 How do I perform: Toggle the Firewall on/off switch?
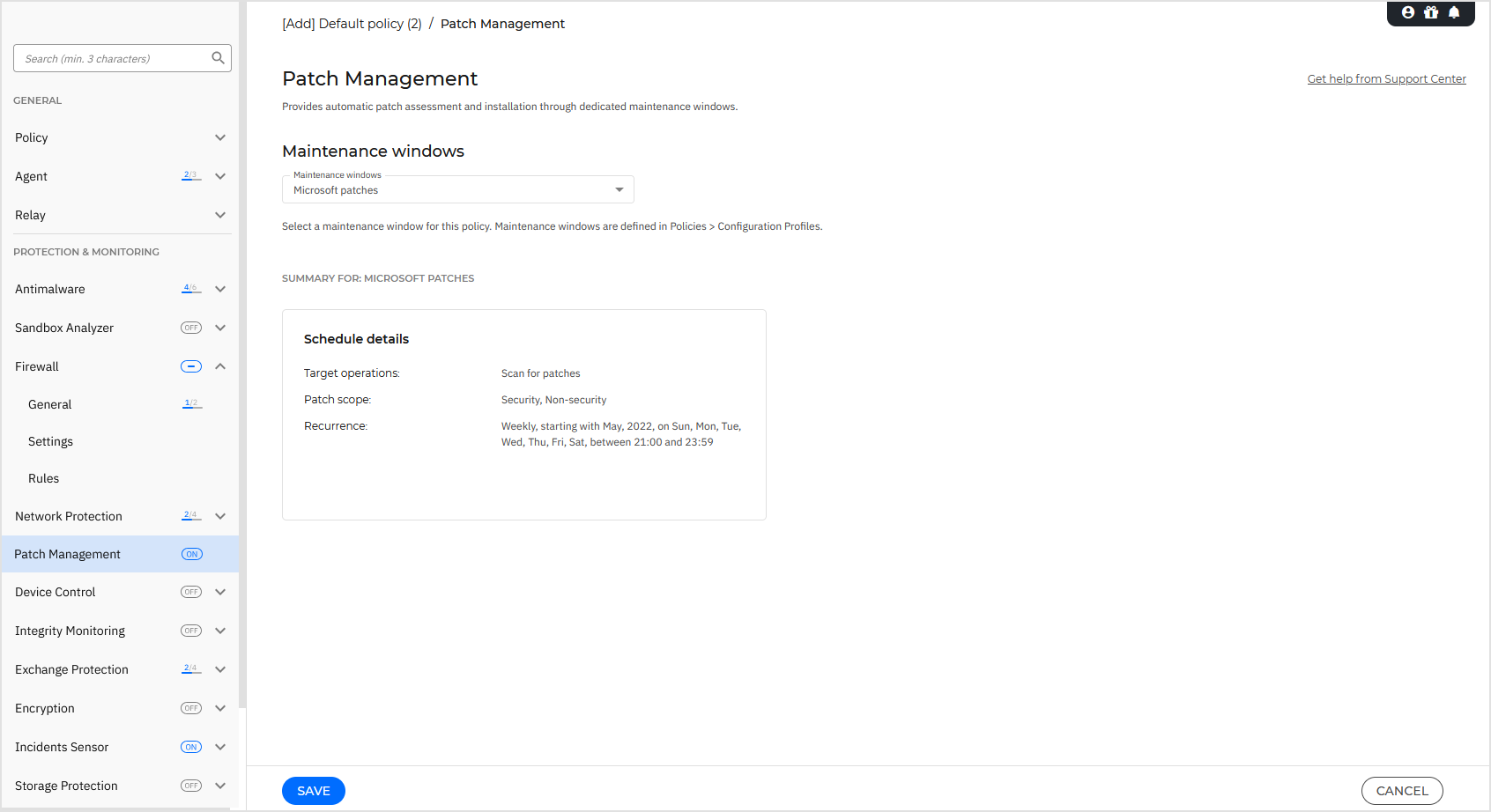click(x=190, y=366)
